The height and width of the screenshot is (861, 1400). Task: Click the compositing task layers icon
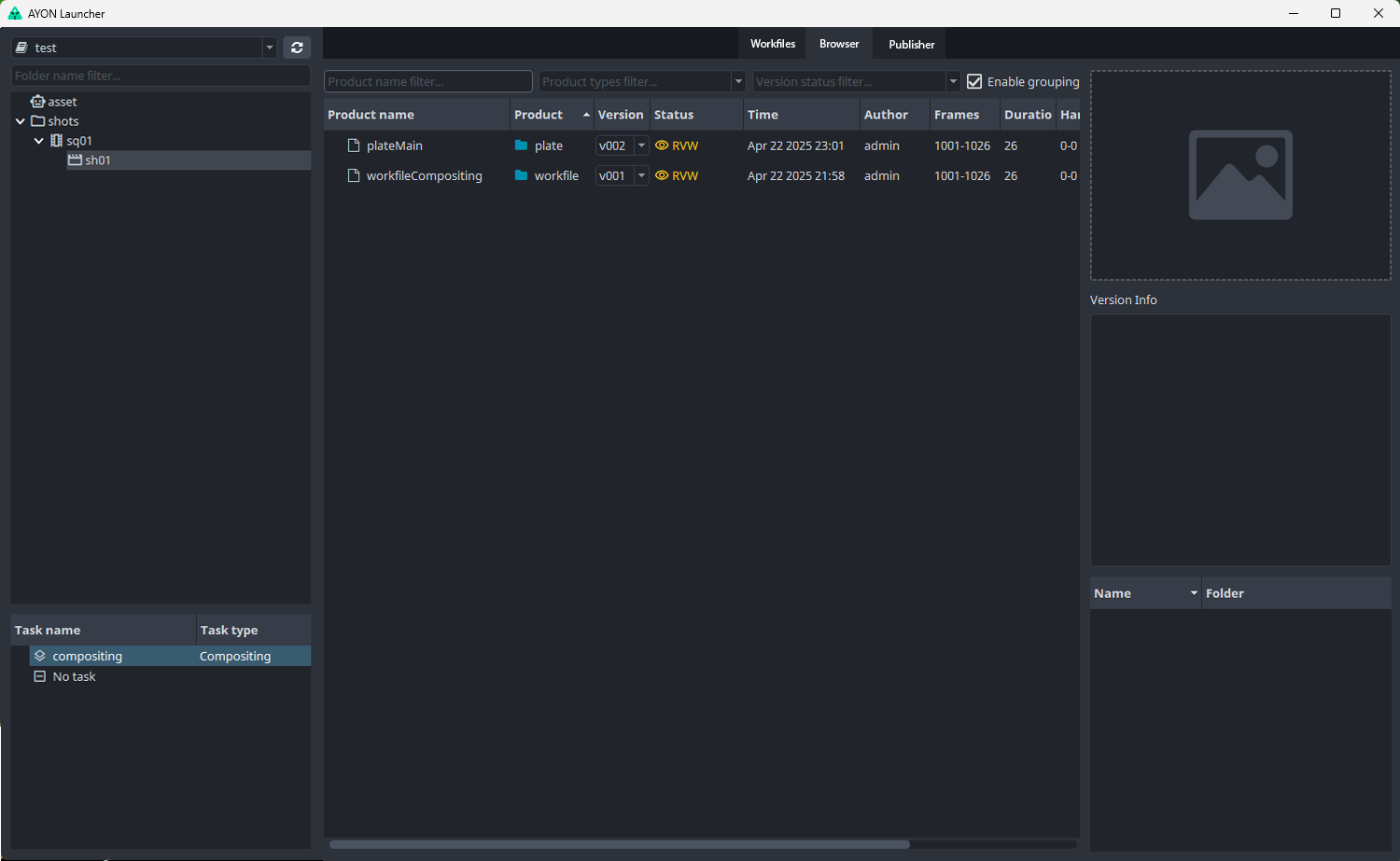[x=40, y=656]
